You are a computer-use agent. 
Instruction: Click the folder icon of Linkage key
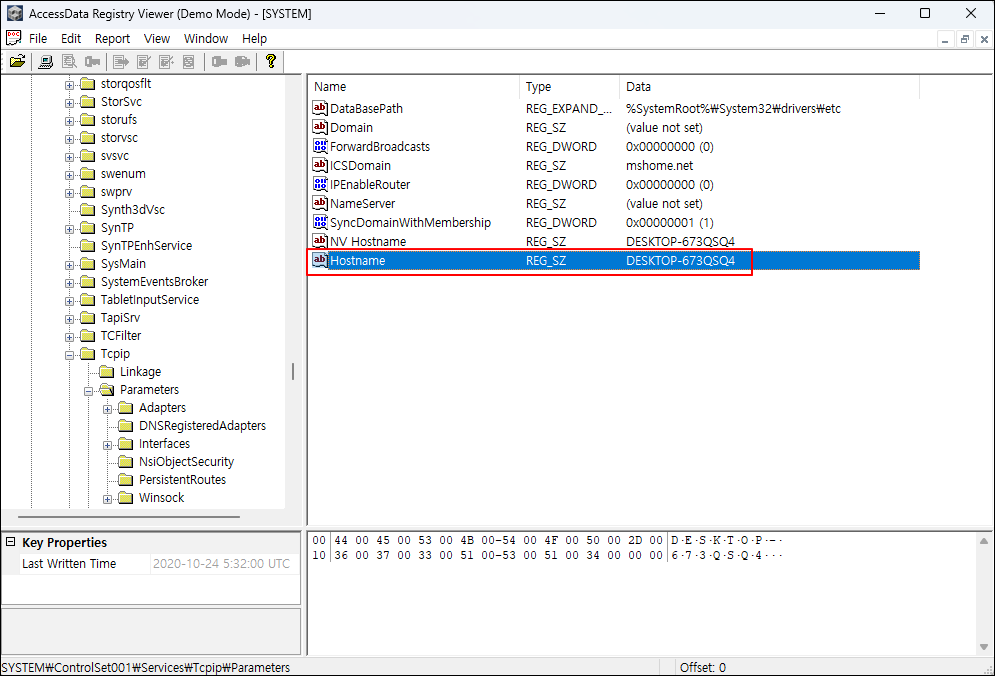click(x=107, y=372)
